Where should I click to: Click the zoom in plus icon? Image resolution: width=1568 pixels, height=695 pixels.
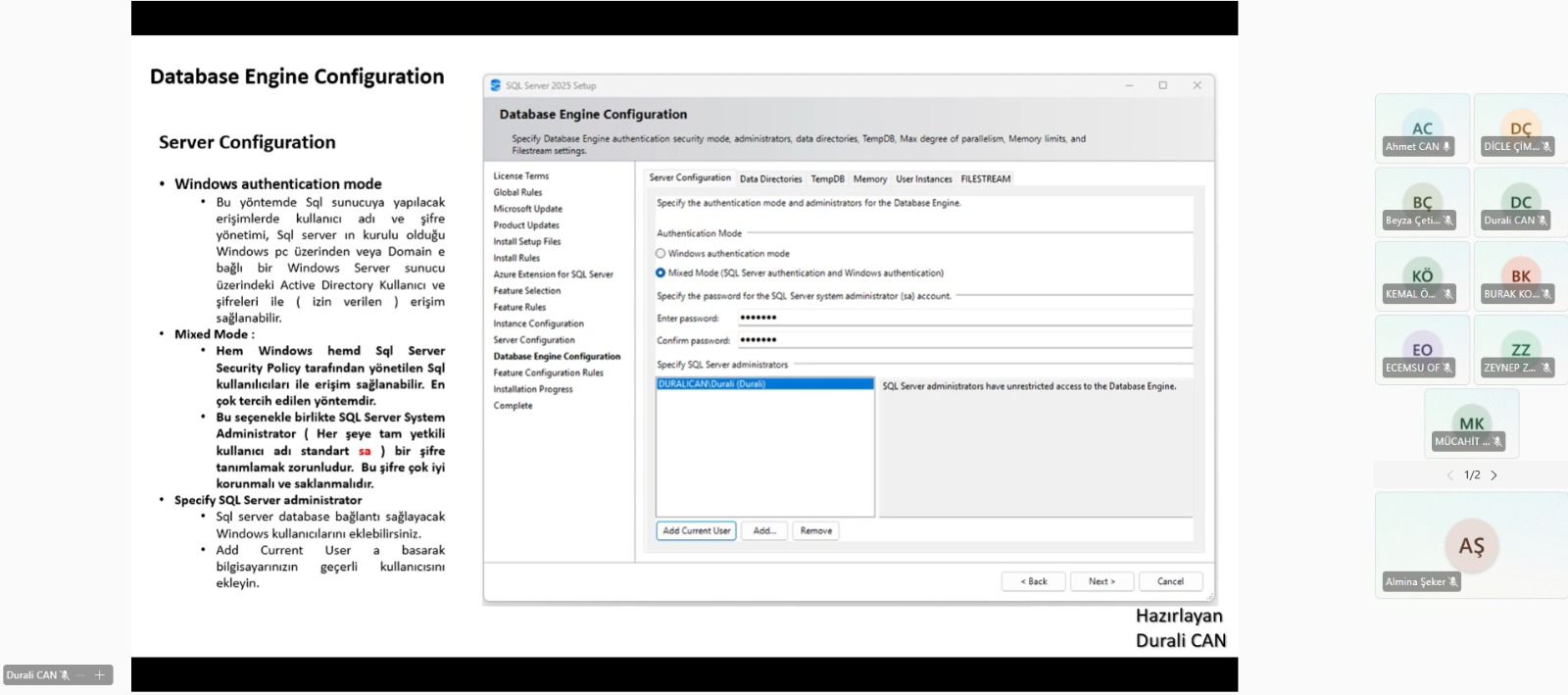pos(99,675)
